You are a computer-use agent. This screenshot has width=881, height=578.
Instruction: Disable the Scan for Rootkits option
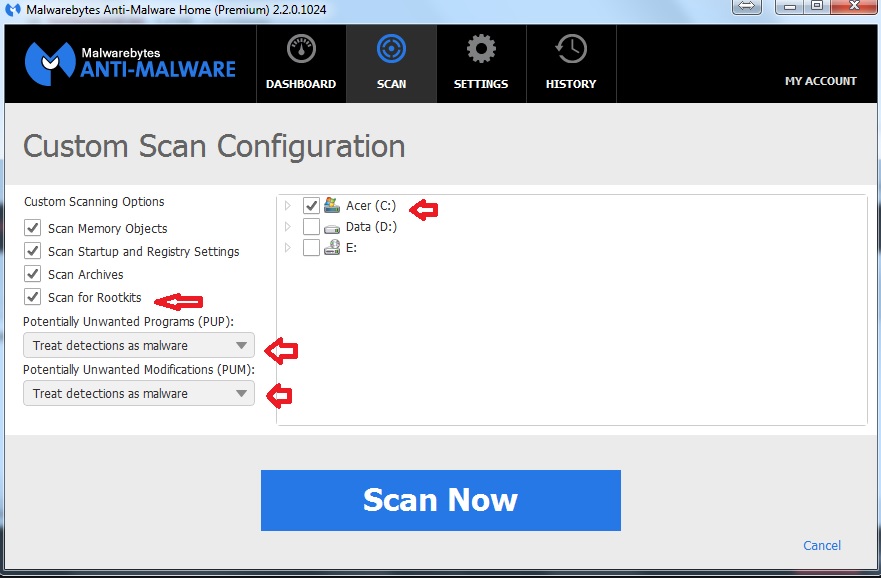pos(33,297)
